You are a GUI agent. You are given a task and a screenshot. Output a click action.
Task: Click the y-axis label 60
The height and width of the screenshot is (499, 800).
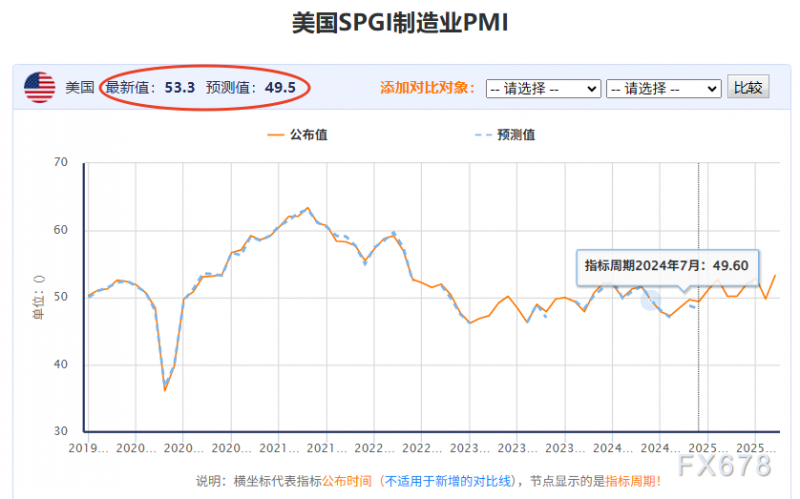coord(61,230)
